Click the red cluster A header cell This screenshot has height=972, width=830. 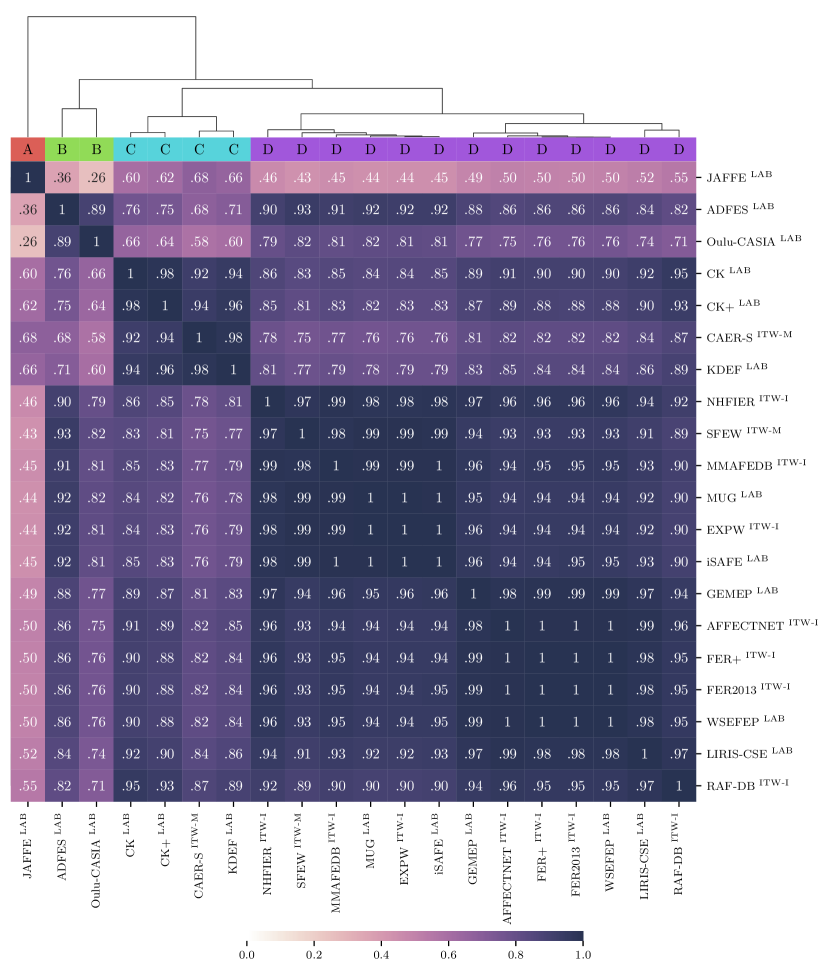coord(28,149)
